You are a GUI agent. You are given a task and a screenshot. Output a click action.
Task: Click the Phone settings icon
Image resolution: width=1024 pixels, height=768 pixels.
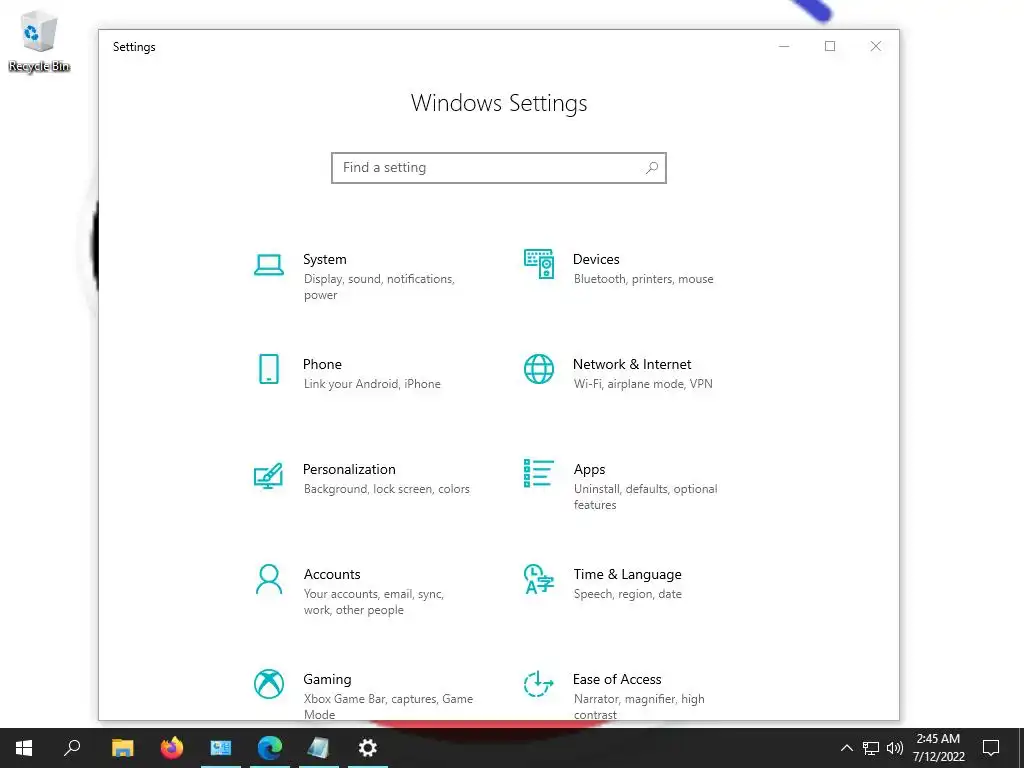point(268,369)
